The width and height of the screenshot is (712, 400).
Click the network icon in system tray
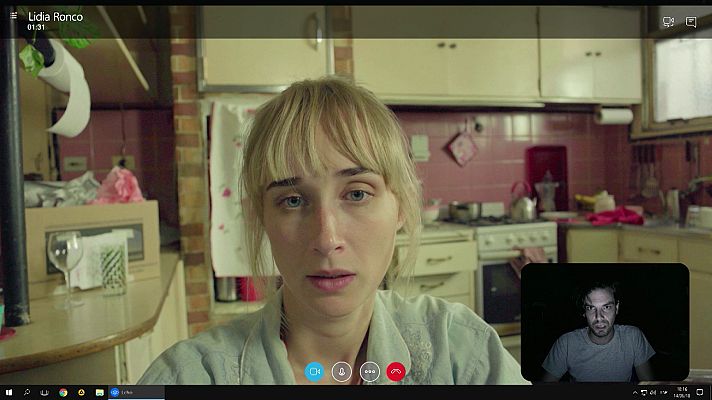point(646,392)
